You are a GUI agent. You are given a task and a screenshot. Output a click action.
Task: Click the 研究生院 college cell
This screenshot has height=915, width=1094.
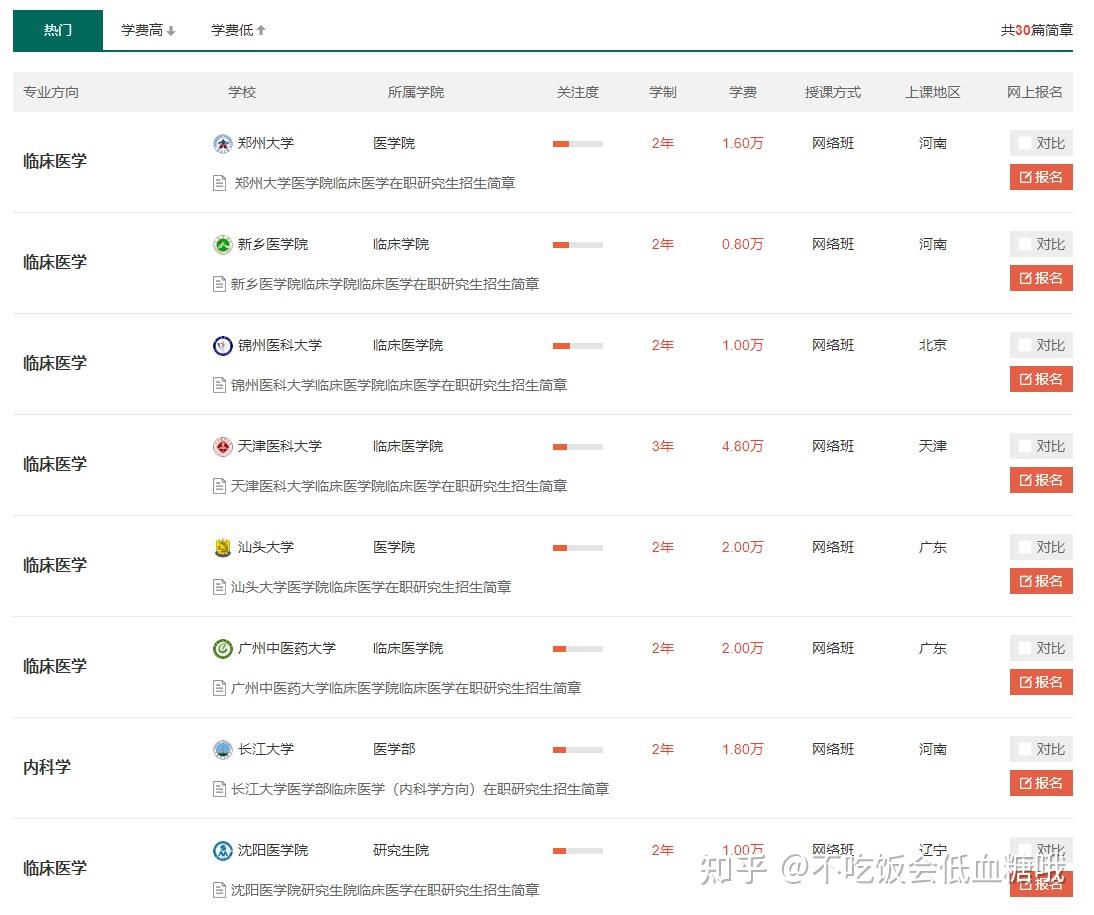pos(401,850)
